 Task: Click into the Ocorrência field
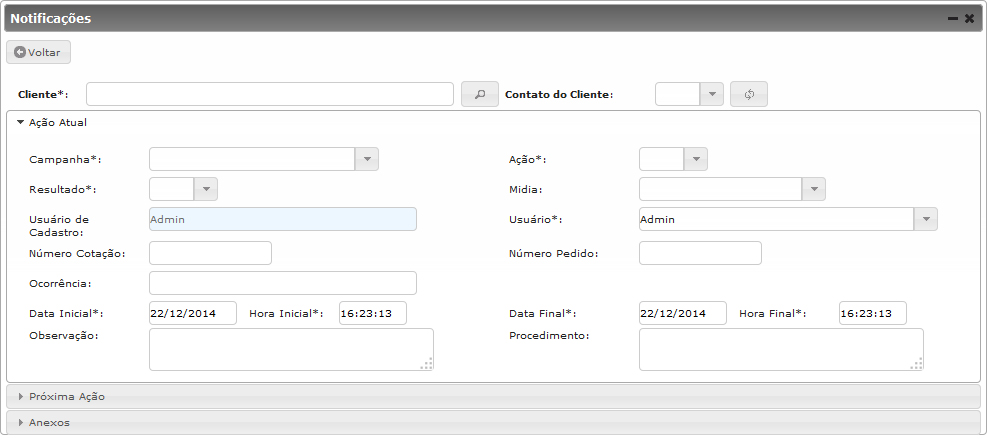click(x=283, y=283)
